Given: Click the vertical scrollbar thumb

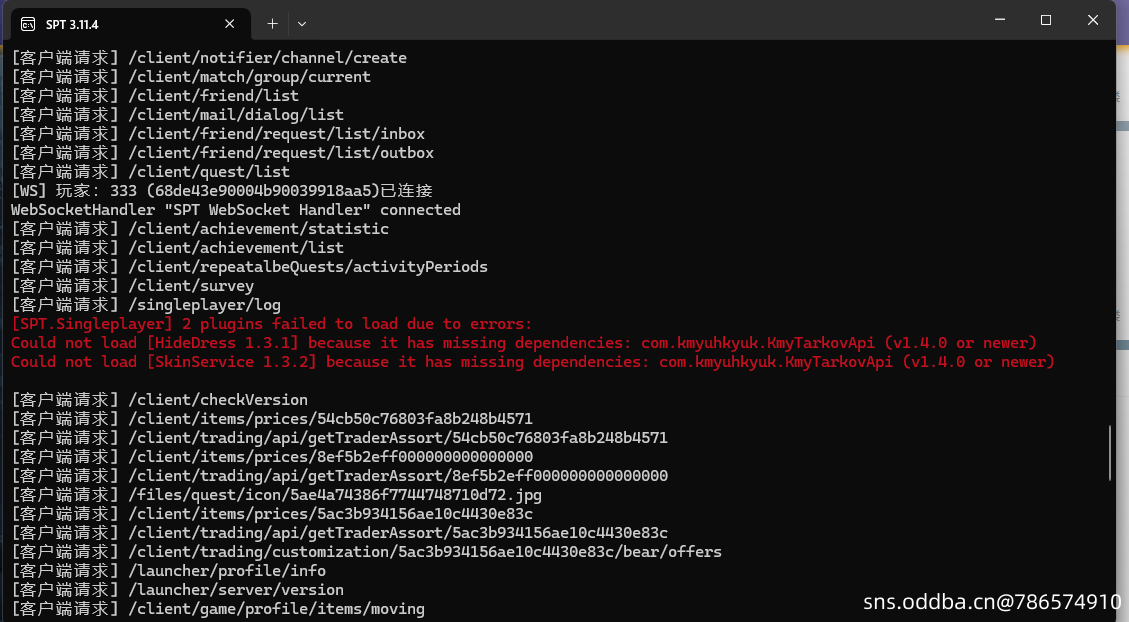Looking at the screenshot, I should [1108, 453].
